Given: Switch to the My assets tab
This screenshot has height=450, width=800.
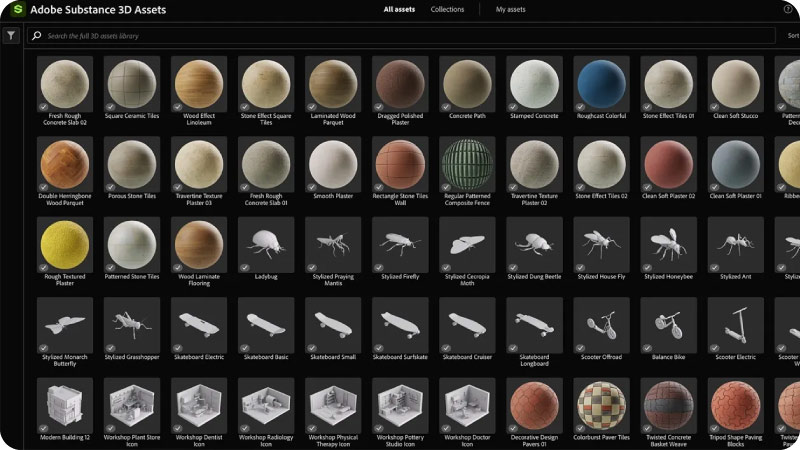Looking at the screenshot, I should (510, 9).
